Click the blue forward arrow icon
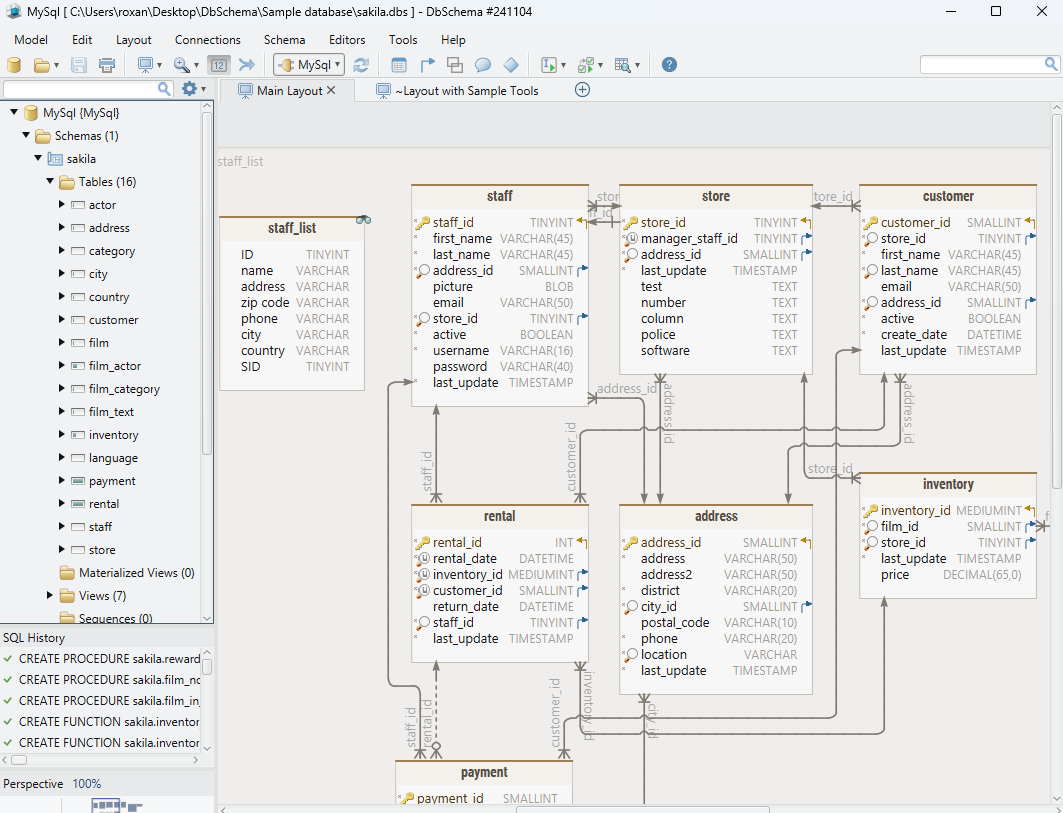1063x813 pixels. (x=247, y=65)
